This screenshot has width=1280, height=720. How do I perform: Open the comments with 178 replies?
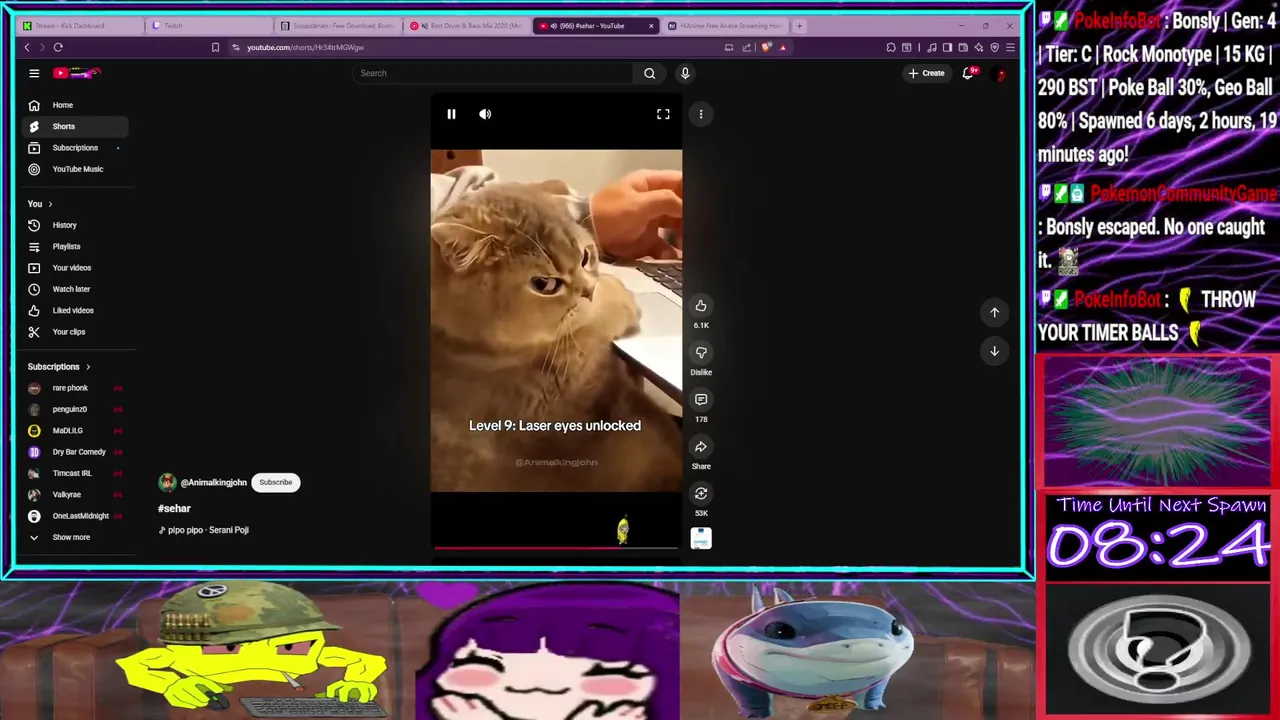coord(701,400)
